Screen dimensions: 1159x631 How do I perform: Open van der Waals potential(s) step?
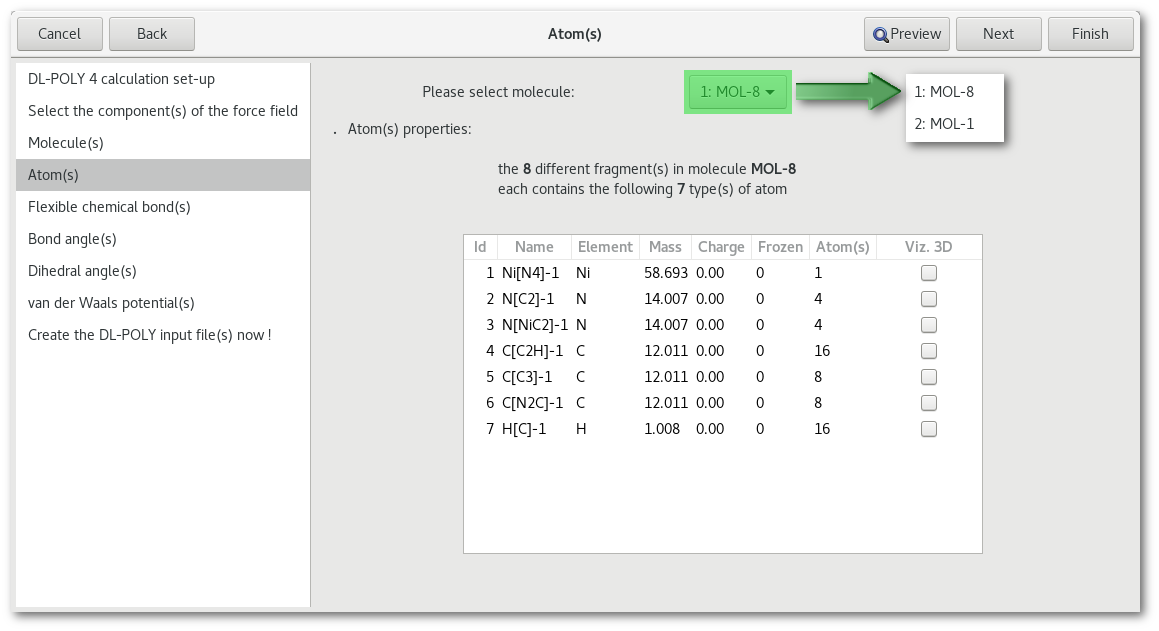point(111,303)
